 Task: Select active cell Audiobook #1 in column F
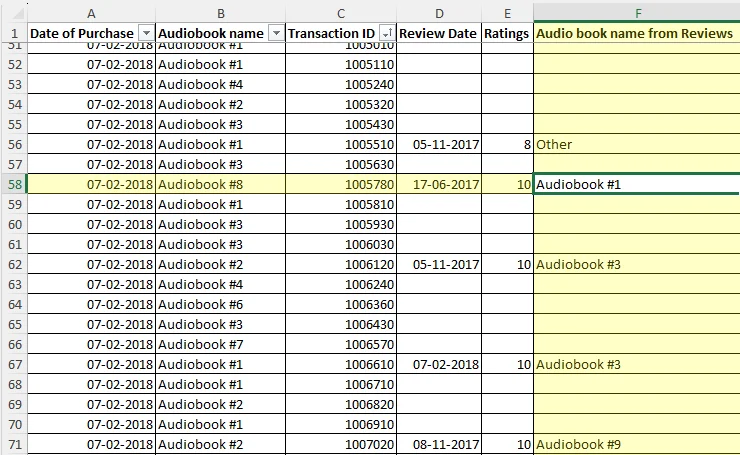coord(637,184)
